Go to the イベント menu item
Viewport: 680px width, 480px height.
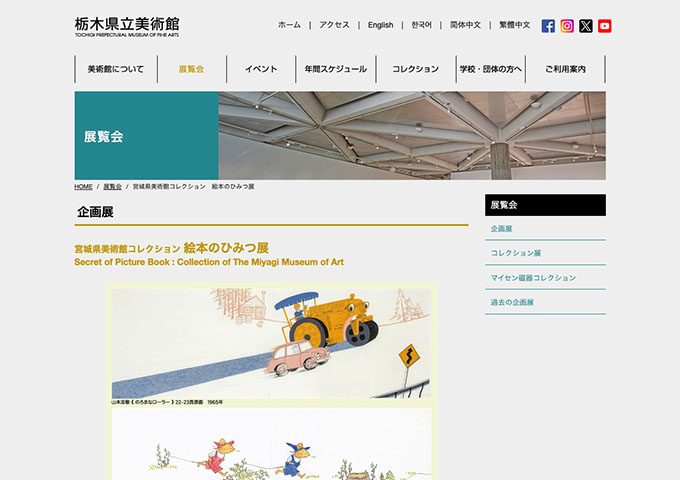point(261,69)
